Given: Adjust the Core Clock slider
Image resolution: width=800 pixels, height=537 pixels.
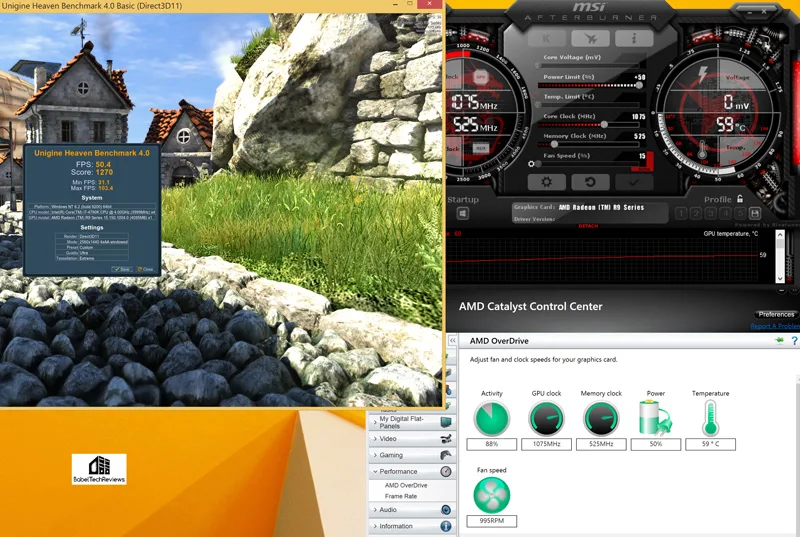Looking at the screenshot, I should click(604, 124).
